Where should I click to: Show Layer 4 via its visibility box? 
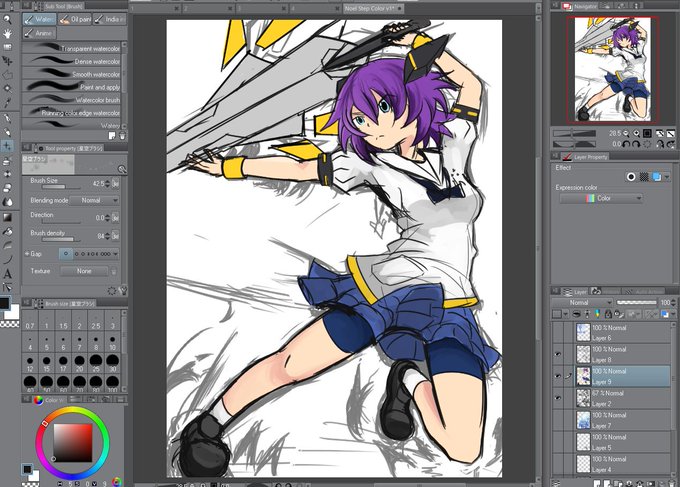tap(558, 464)
